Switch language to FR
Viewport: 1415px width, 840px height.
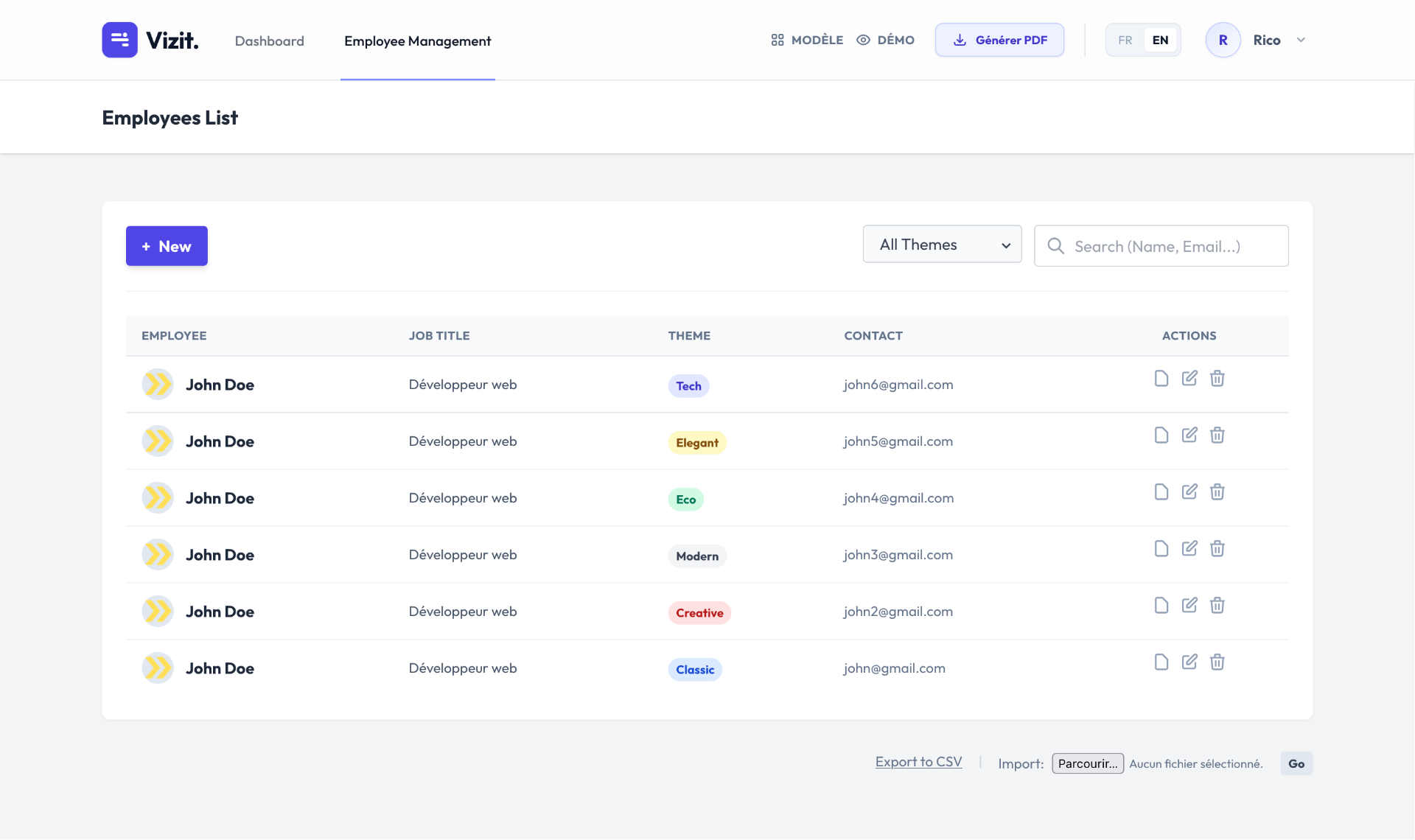(x=1125, y=40)
